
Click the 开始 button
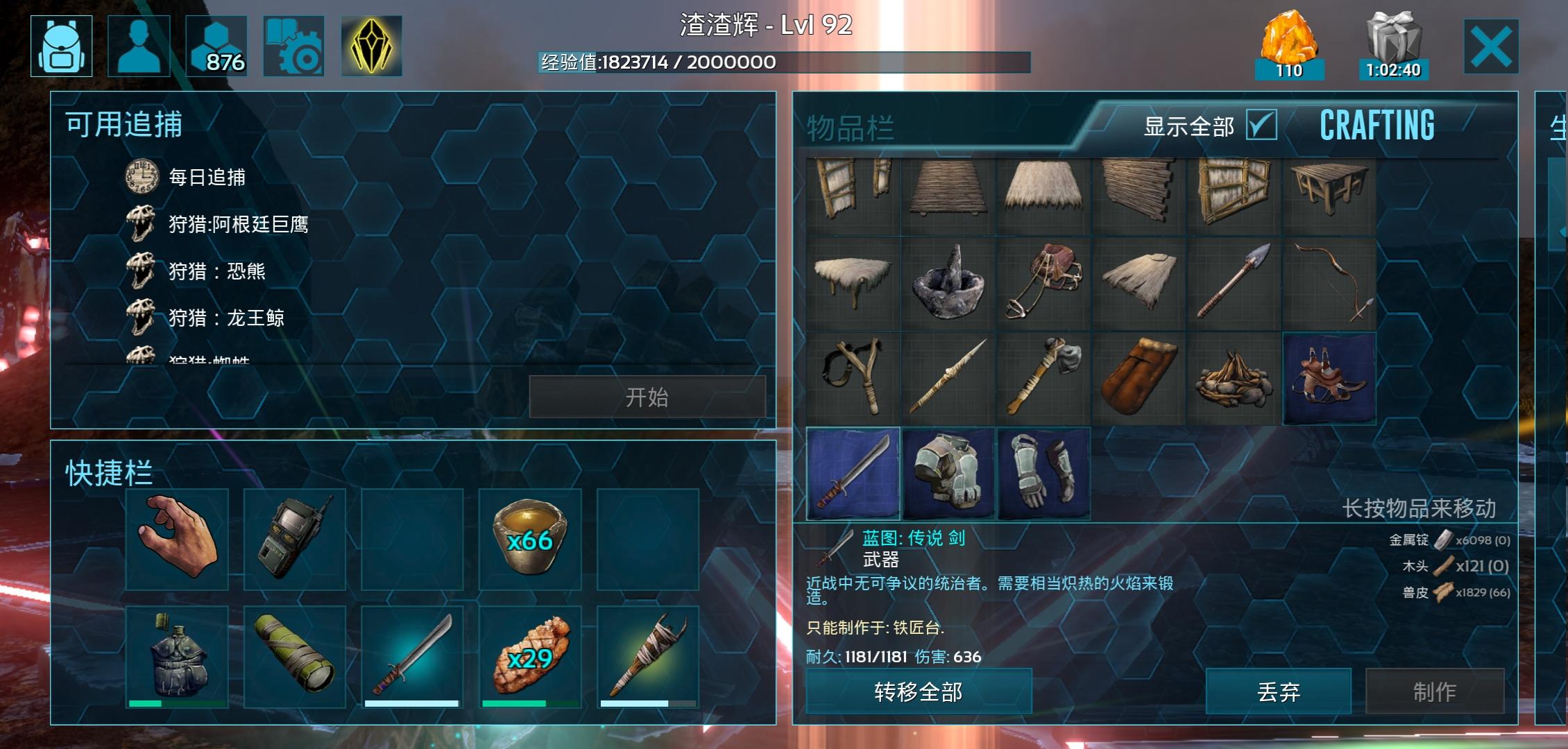pyautogui.click(x=647, y=397)
